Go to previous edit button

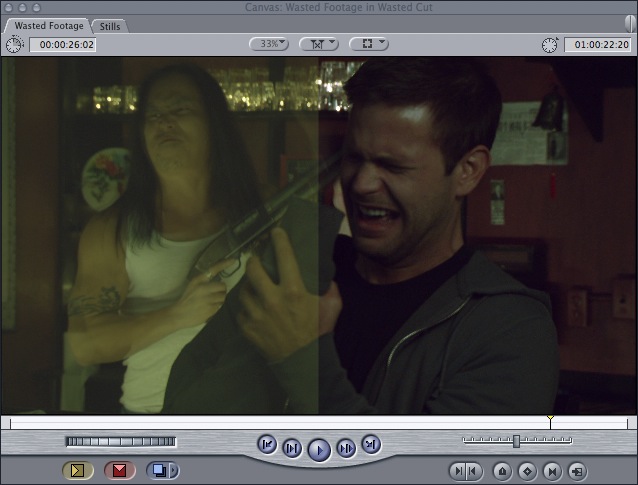pos(267,444)
